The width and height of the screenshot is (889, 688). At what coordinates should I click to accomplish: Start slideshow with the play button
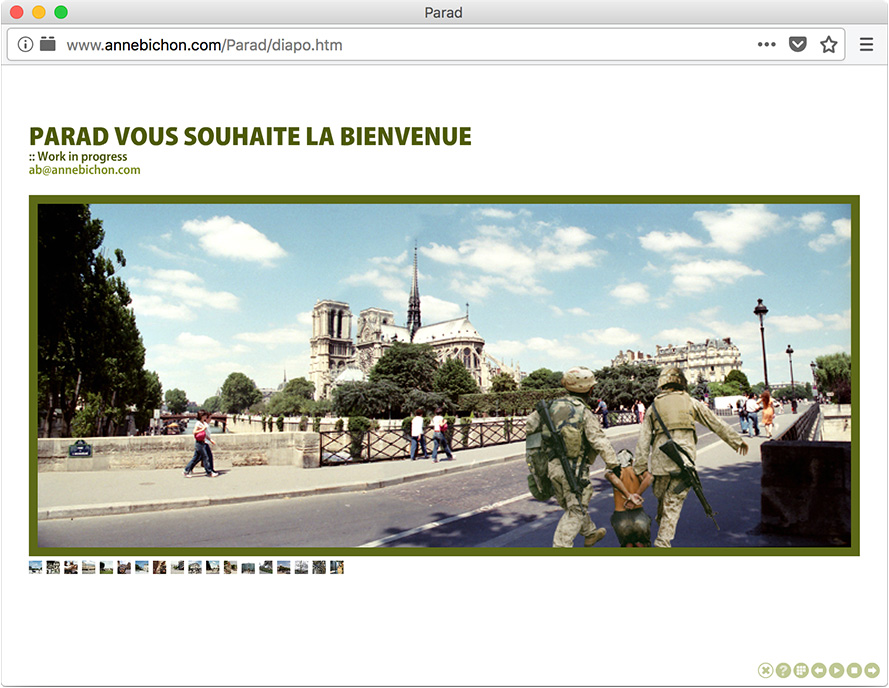836,670
